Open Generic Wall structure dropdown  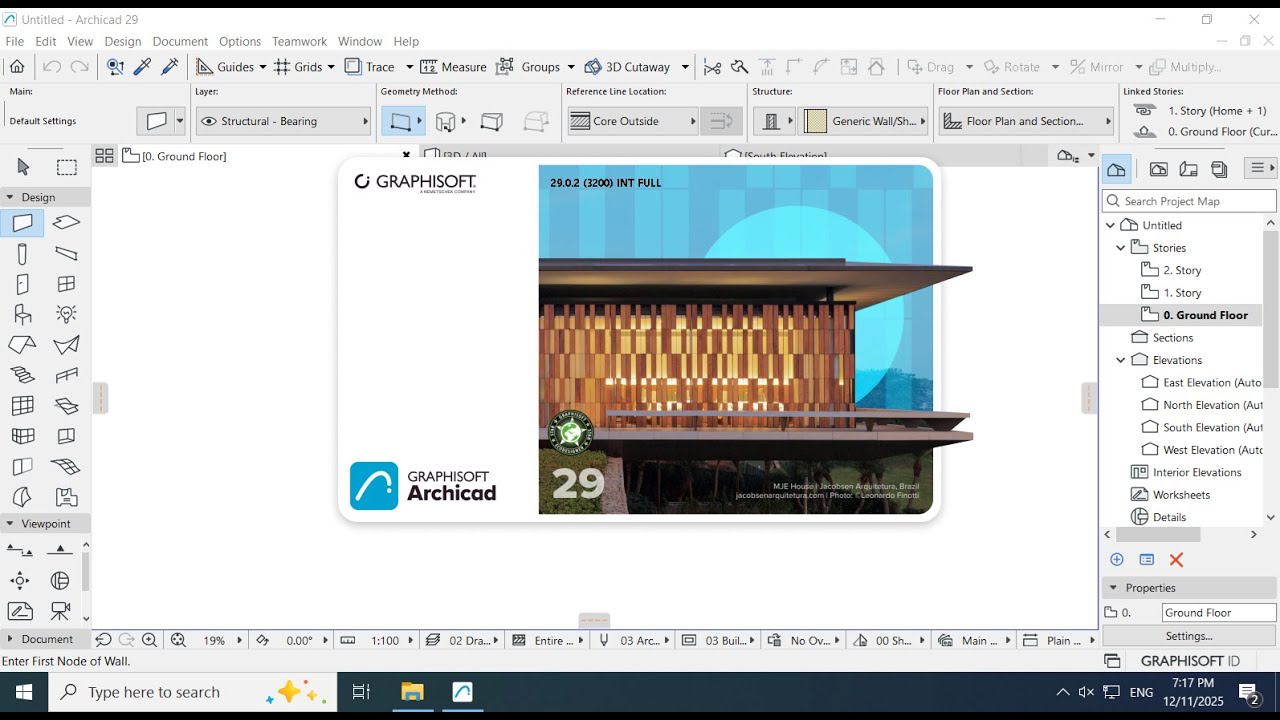tap(864, 121)
